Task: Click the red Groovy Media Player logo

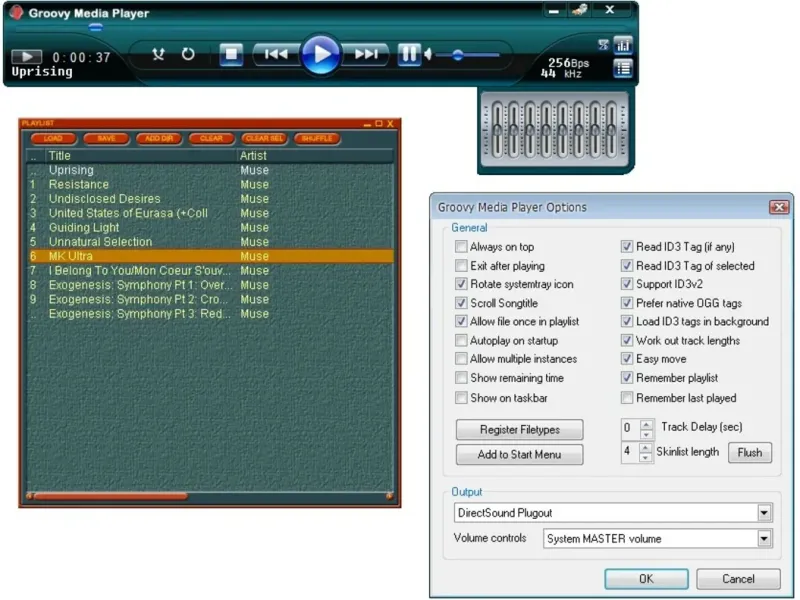Action: [x=16, y=12]
